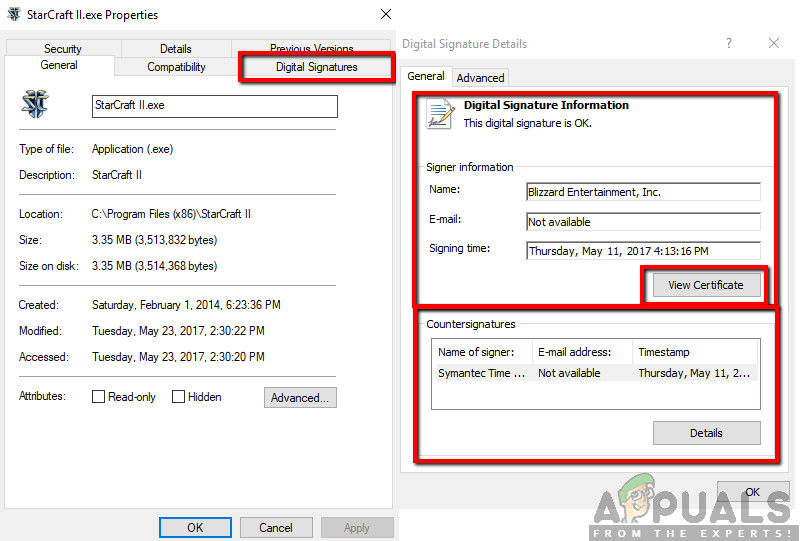This screenshot has height=541, width=803.
Task: Click the E-mail address column header
Action: pos(582,352)
